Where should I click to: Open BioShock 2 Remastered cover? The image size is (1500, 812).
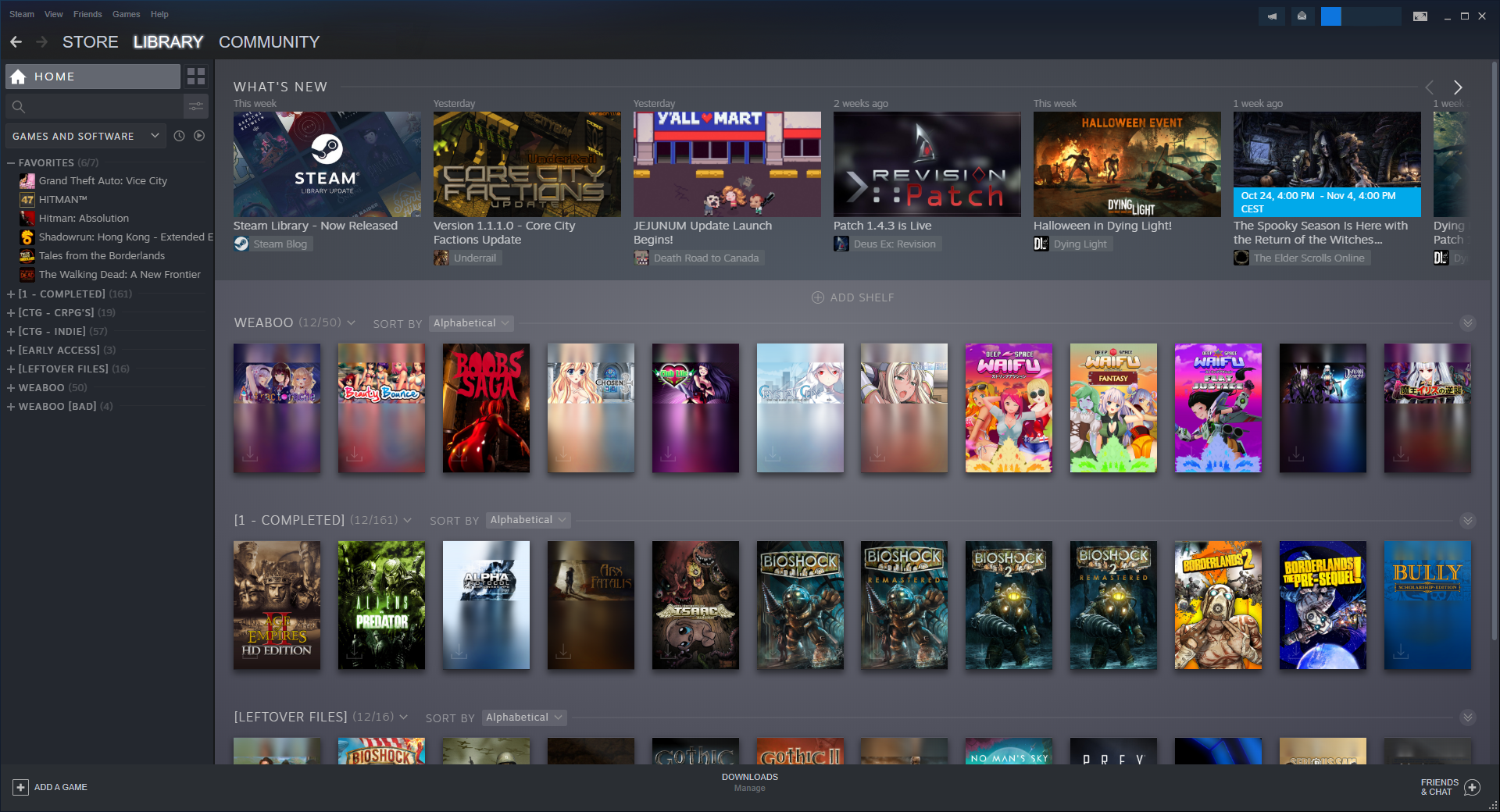point(1113,605)
